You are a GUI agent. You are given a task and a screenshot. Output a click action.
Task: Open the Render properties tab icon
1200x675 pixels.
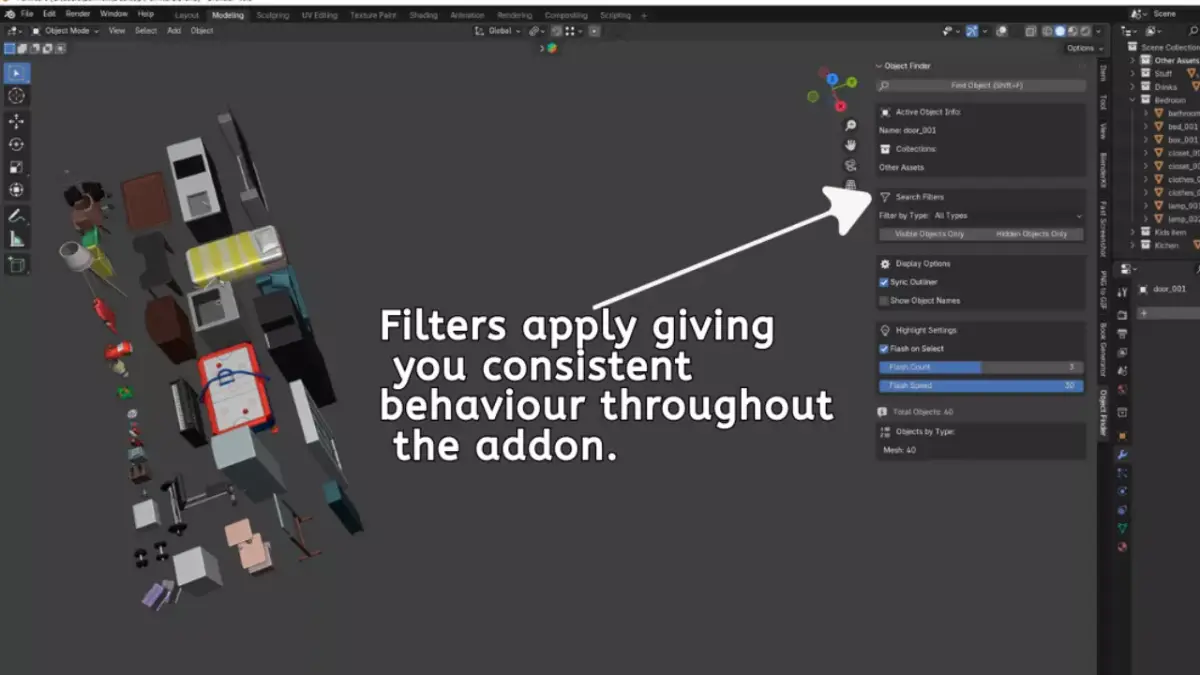[1123, 315]
